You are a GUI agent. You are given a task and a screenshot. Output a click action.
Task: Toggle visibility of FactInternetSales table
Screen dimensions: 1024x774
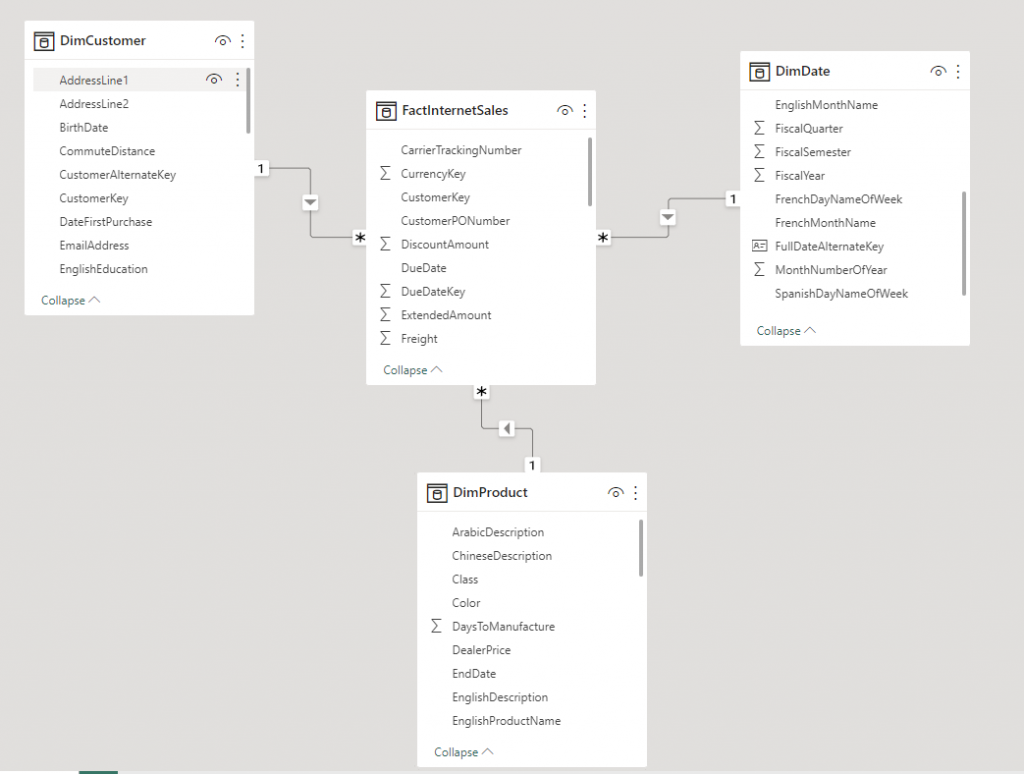(564, 111)
